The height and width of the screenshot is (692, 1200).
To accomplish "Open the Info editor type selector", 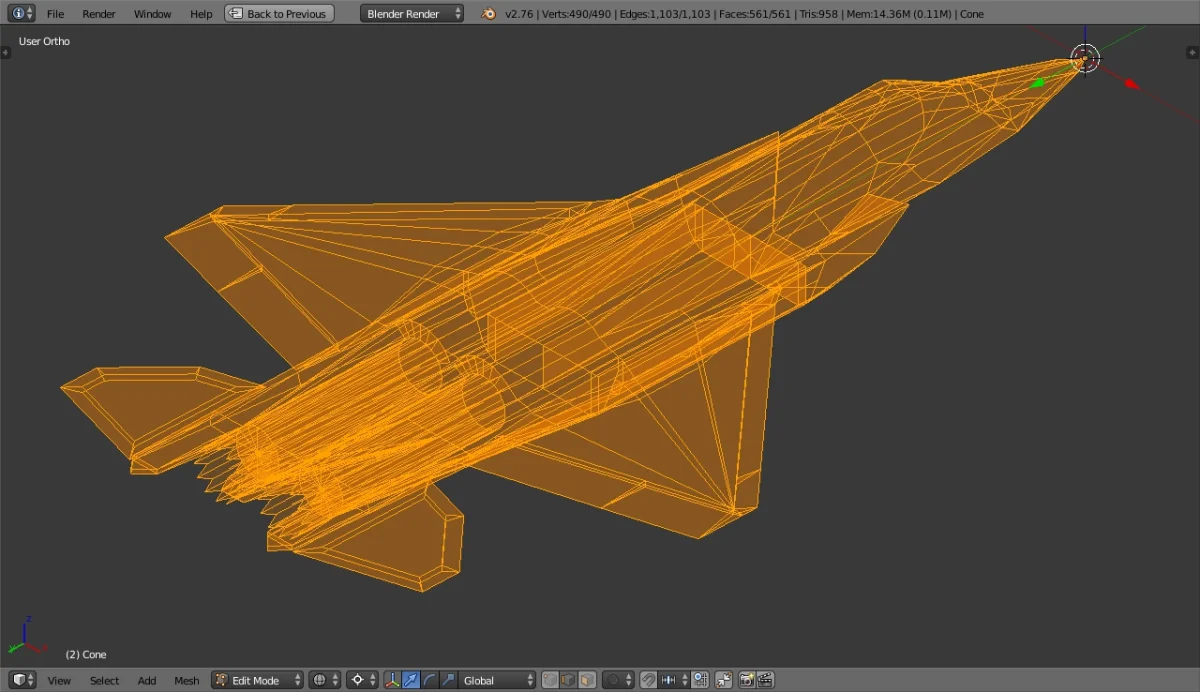I will click(22, 13).
